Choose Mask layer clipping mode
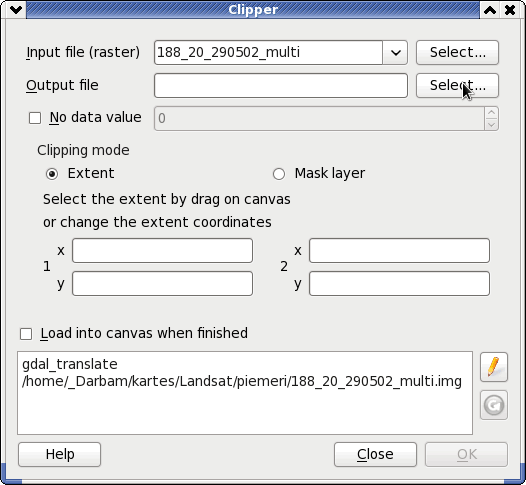The image size is (526, 485). coord(279,174)
